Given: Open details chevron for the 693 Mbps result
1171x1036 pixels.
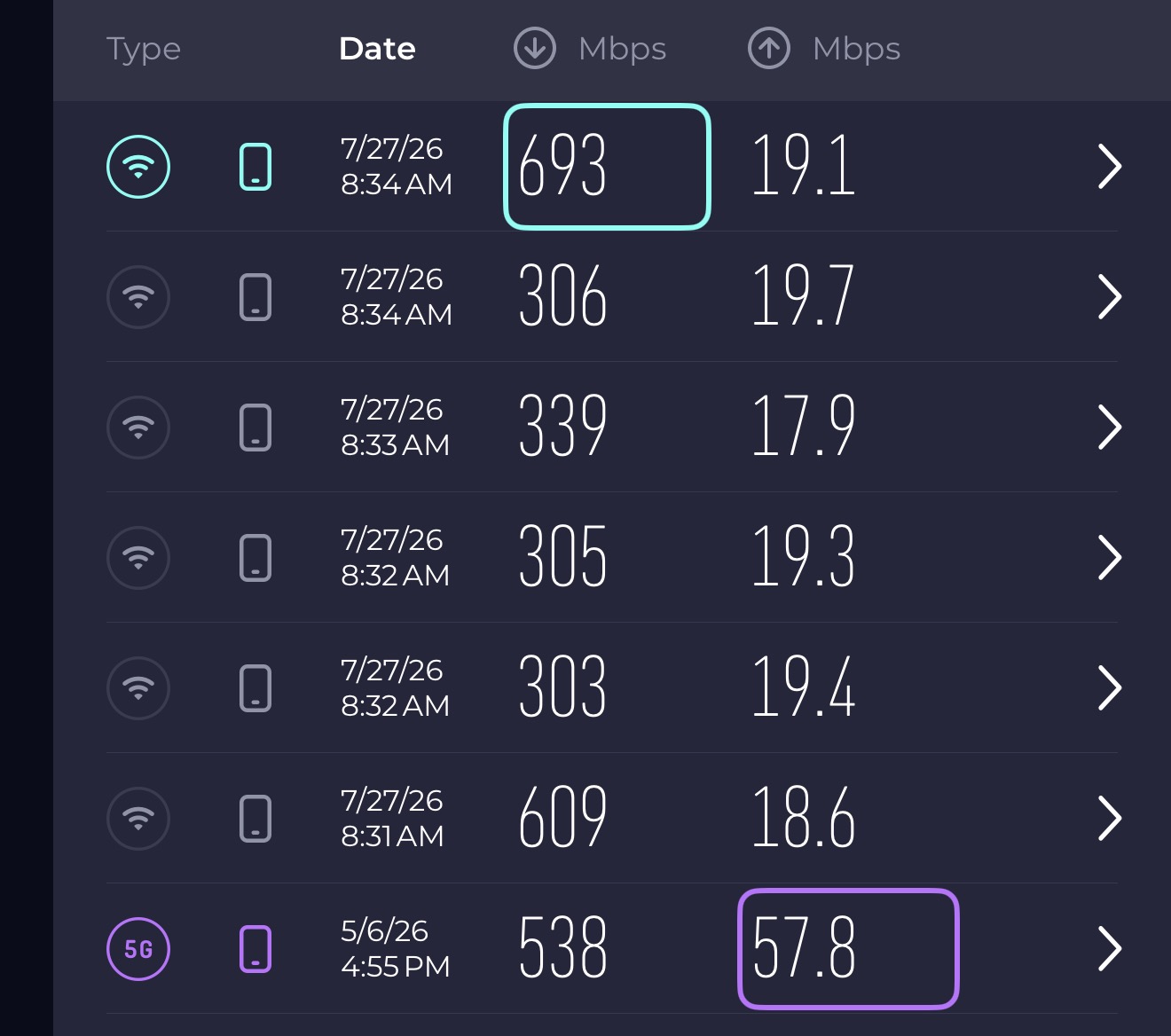Looking at the screenshot, I should pyautogui.click(x=1110, y=166).
